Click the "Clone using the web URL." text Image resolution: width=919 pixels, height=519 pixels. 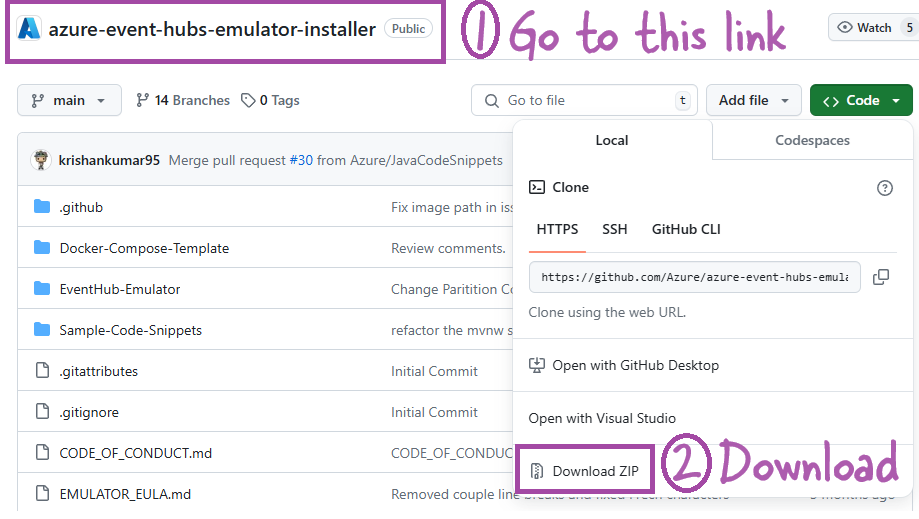(607, 312)
